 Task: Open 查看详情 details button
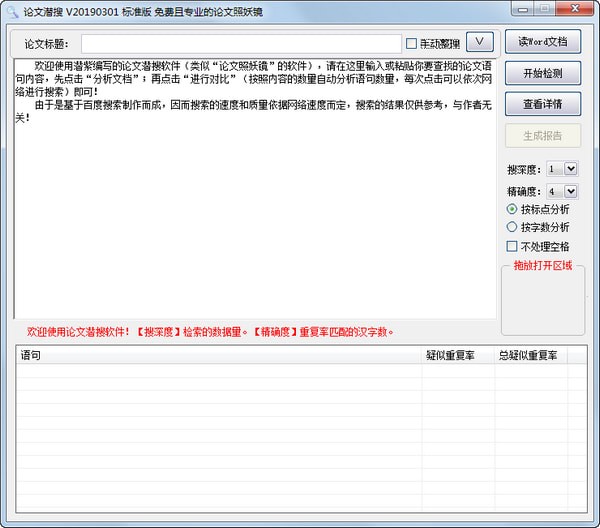point(542,103)
